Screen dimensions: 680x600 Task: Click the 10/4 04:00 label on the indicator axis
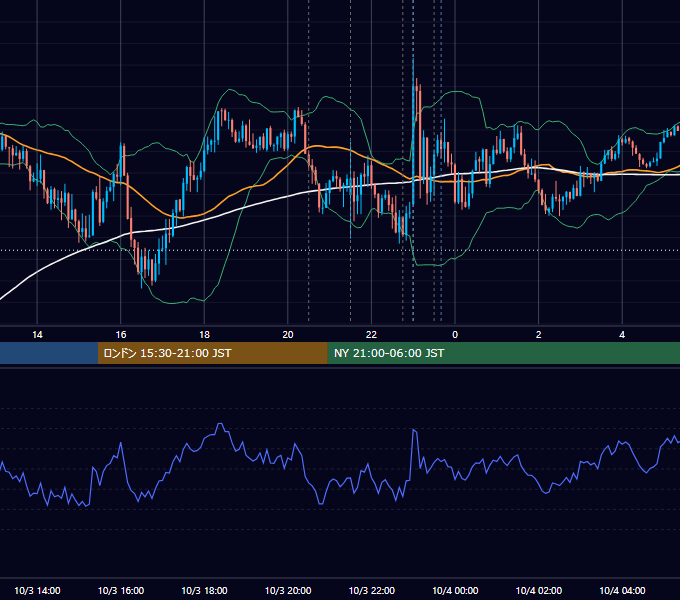622,590
